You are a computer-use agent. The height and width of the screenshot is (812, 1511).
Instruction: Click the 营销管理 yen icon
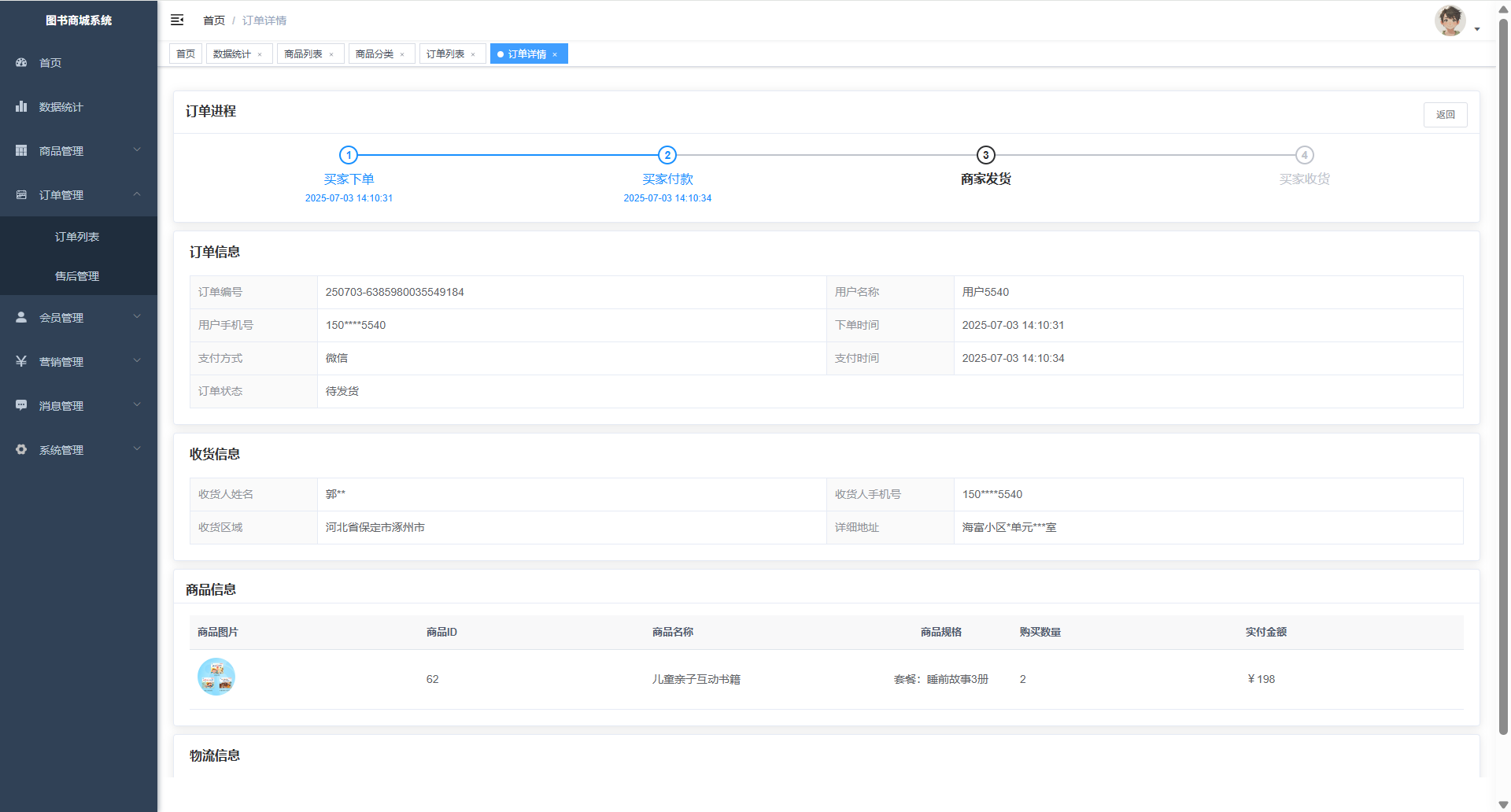tap(21, 361)
